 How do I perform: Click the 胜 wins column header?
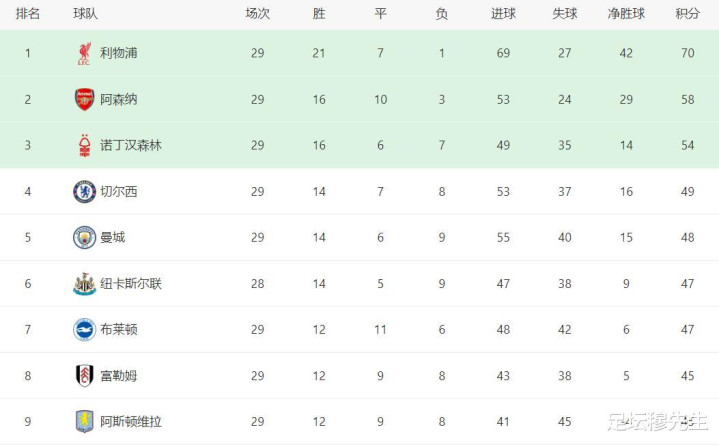click(319, 14)
